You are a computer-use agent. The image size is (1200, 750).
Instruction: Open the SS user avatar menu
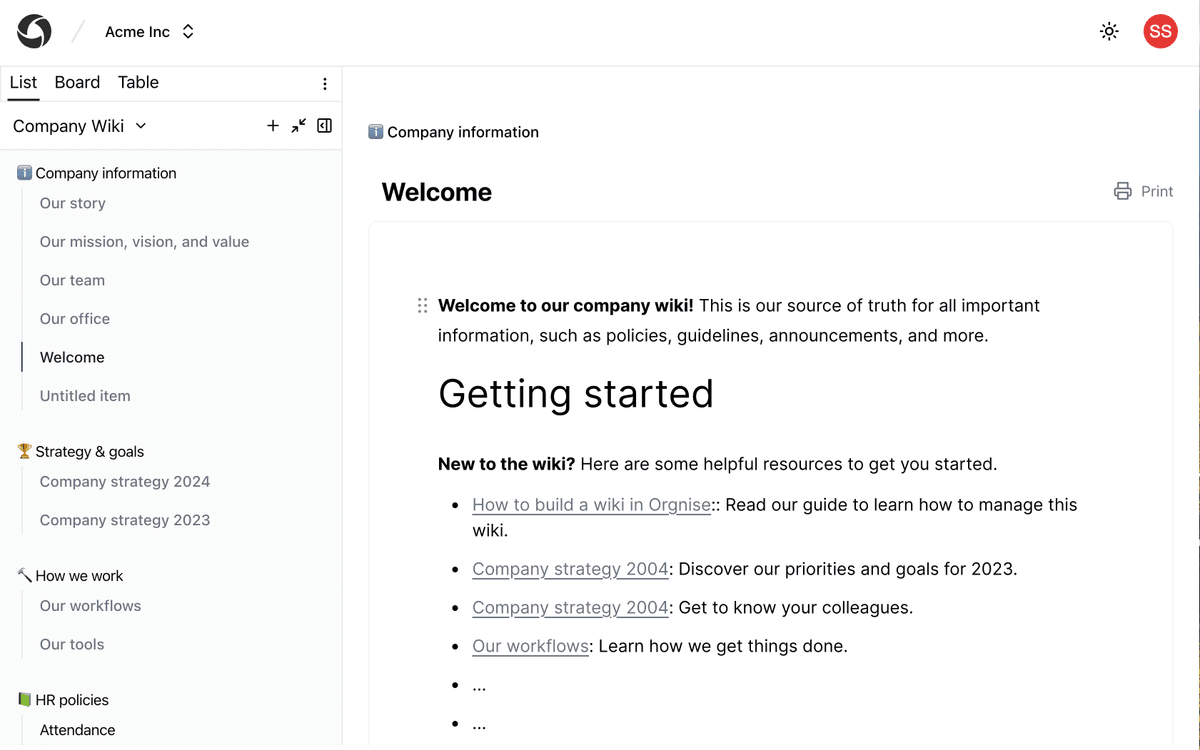1160,32
